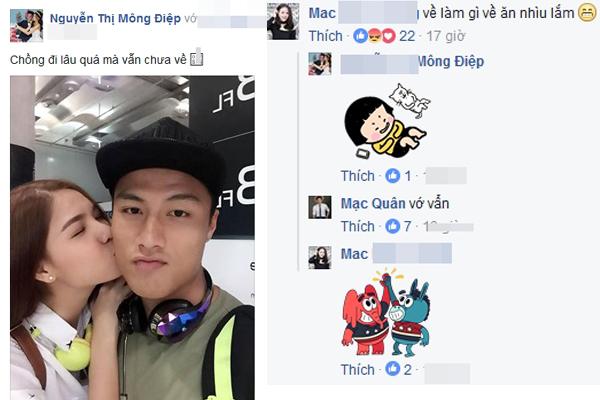Screen dimensions: 600x400
Task: Click the elephant and donkey high-five sticker
Action: 386,312
